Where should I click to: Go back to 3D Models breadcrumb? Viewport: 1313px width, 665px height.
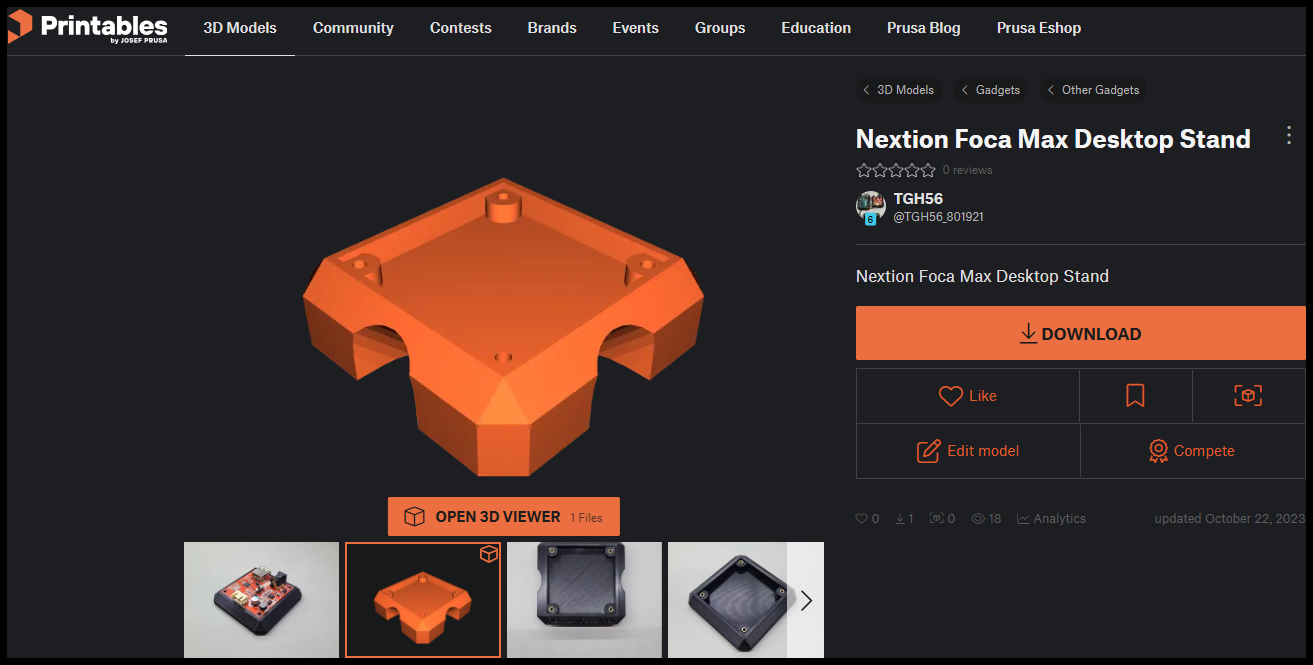(897, 90)
